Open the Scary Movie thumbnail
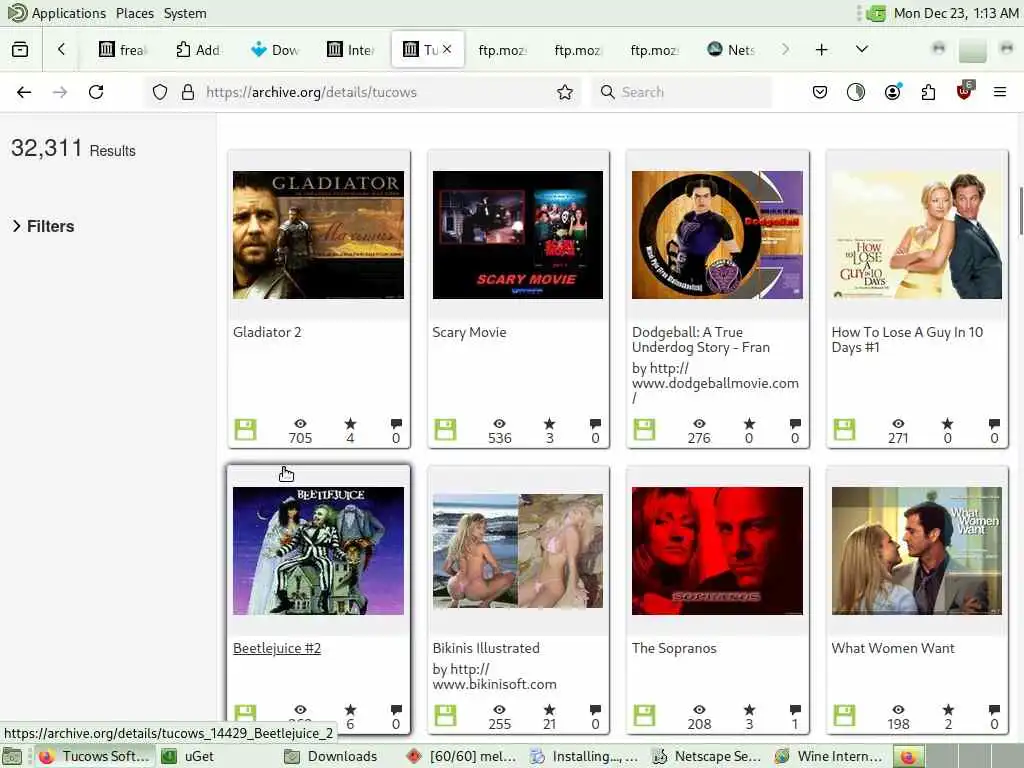Image resolution: width=1024 pixels, height=768 pixels. point(518,235)
